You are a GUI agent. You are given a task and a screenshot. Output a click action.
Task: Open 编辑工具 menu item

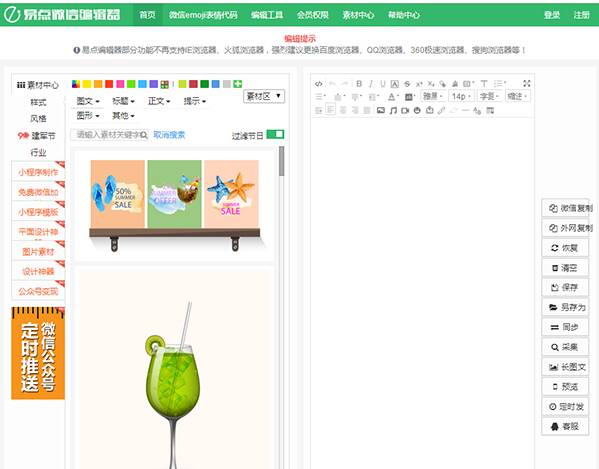coord(267,15)
